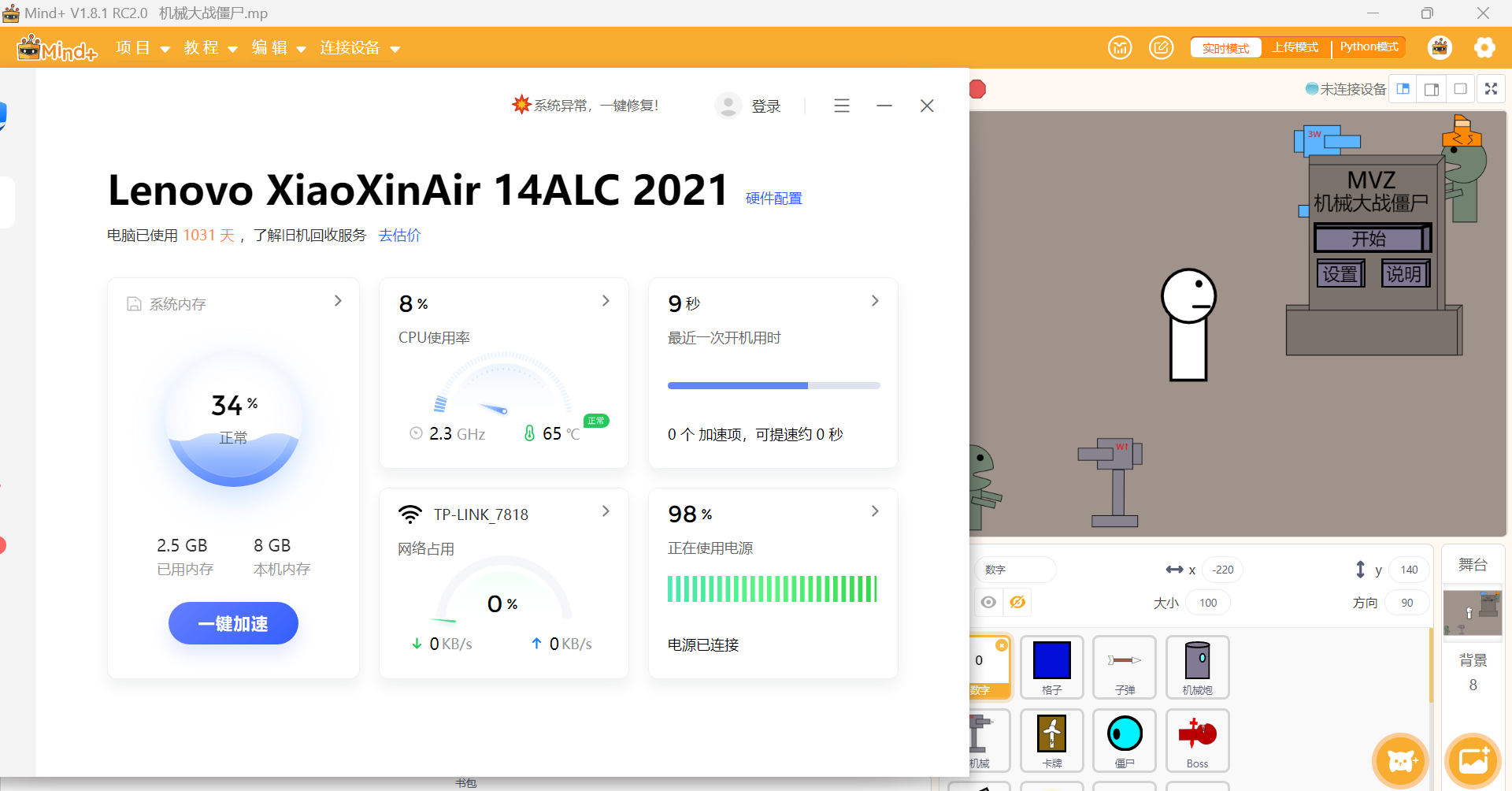Show the sprite with eye icon
The width and height of the screenshot is (1512, 791).
[x=988, y=603]
